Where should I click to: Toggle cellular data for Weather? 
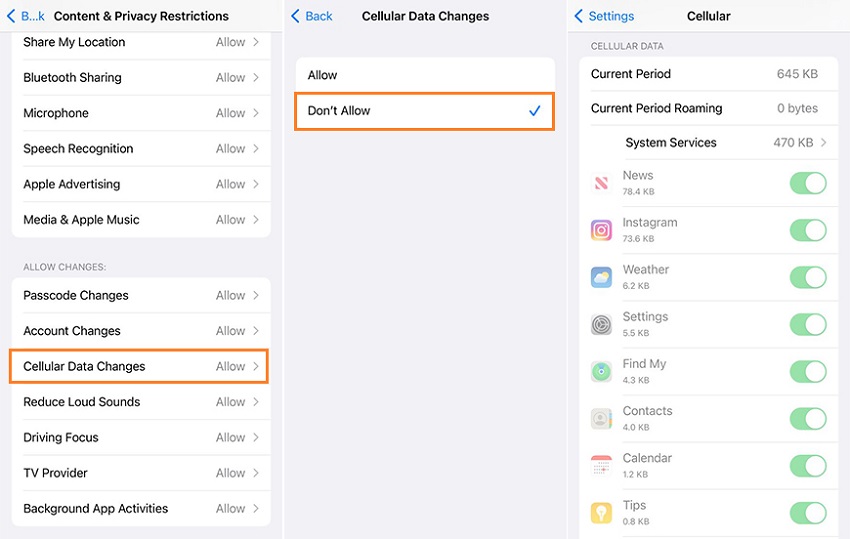click(x=808, y=277)
